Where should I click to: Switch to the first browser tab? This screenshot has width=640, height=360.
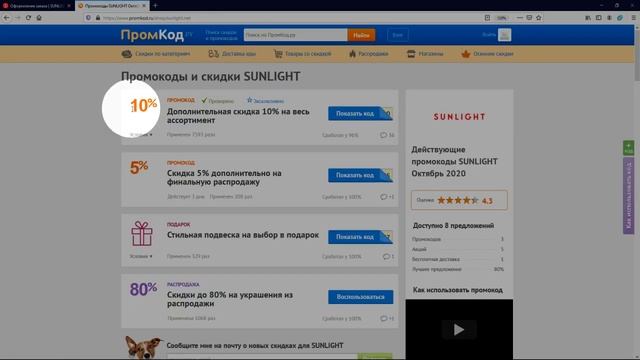36,6
